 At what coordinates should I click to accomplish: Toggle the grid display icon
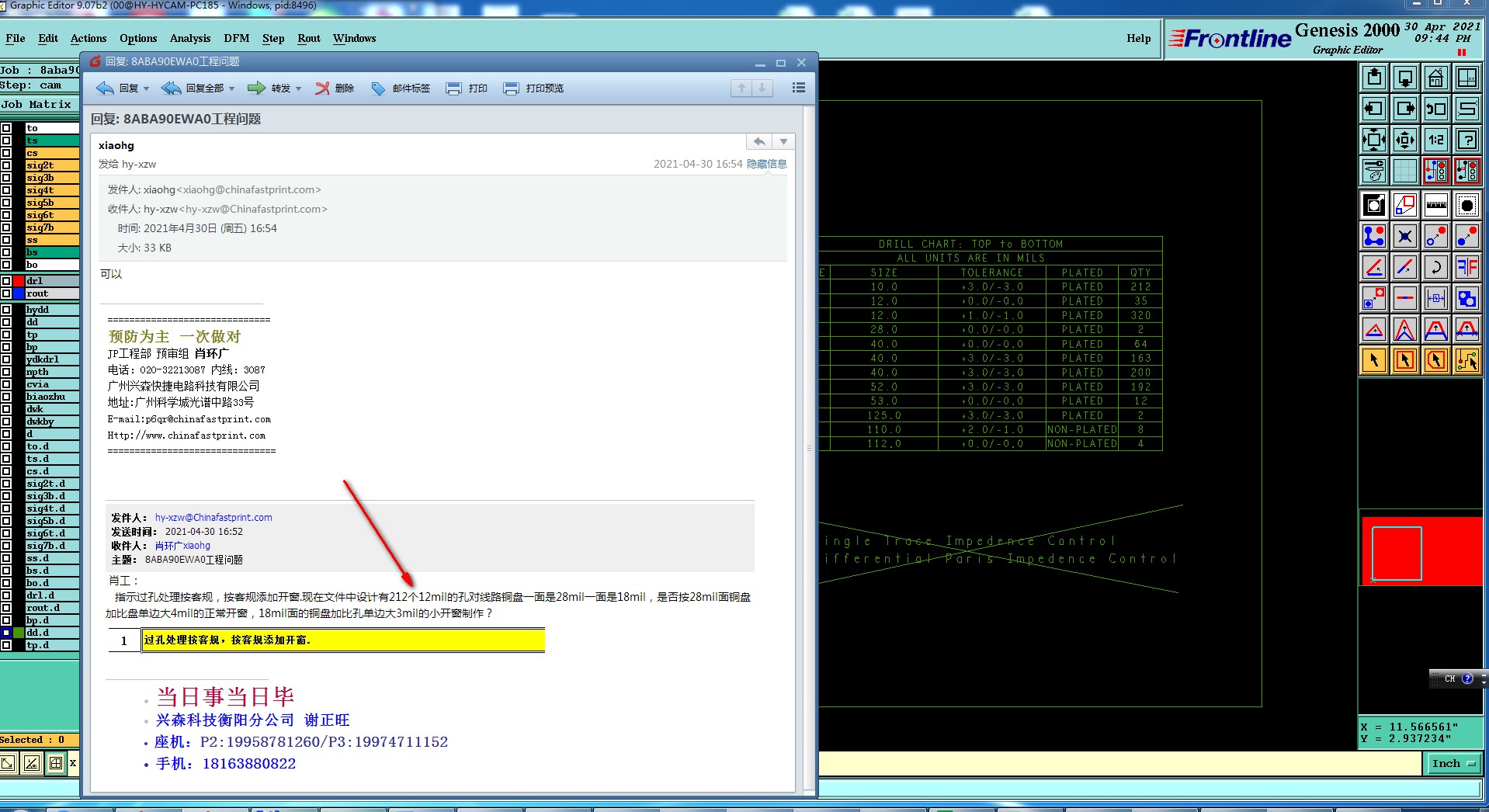(x=1405, y=171)
